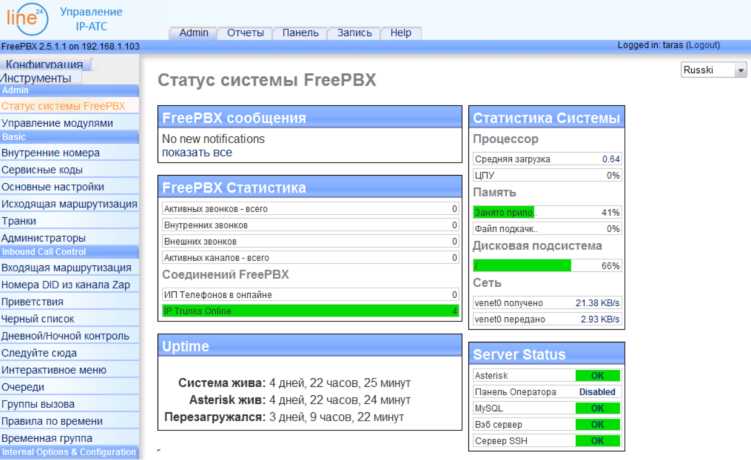Open the Admin tab
This screenshot has width=751, height=460.
tap(193, 33)
